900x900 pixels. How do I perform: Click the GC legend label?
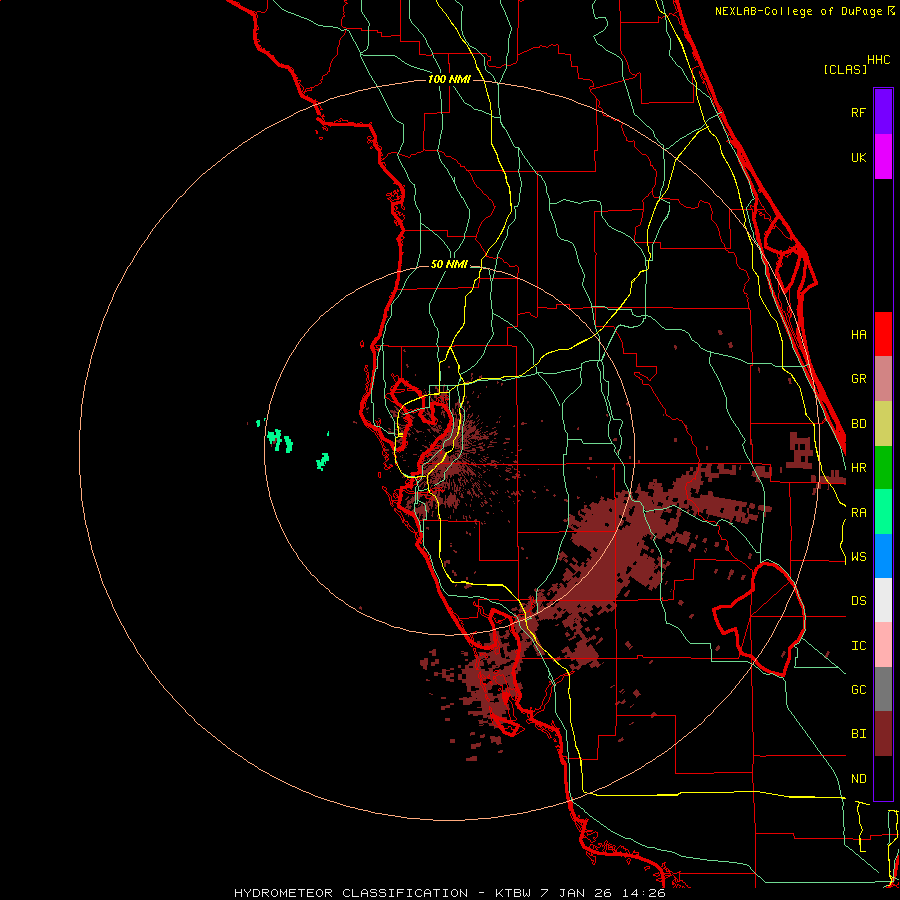point(858,690)
